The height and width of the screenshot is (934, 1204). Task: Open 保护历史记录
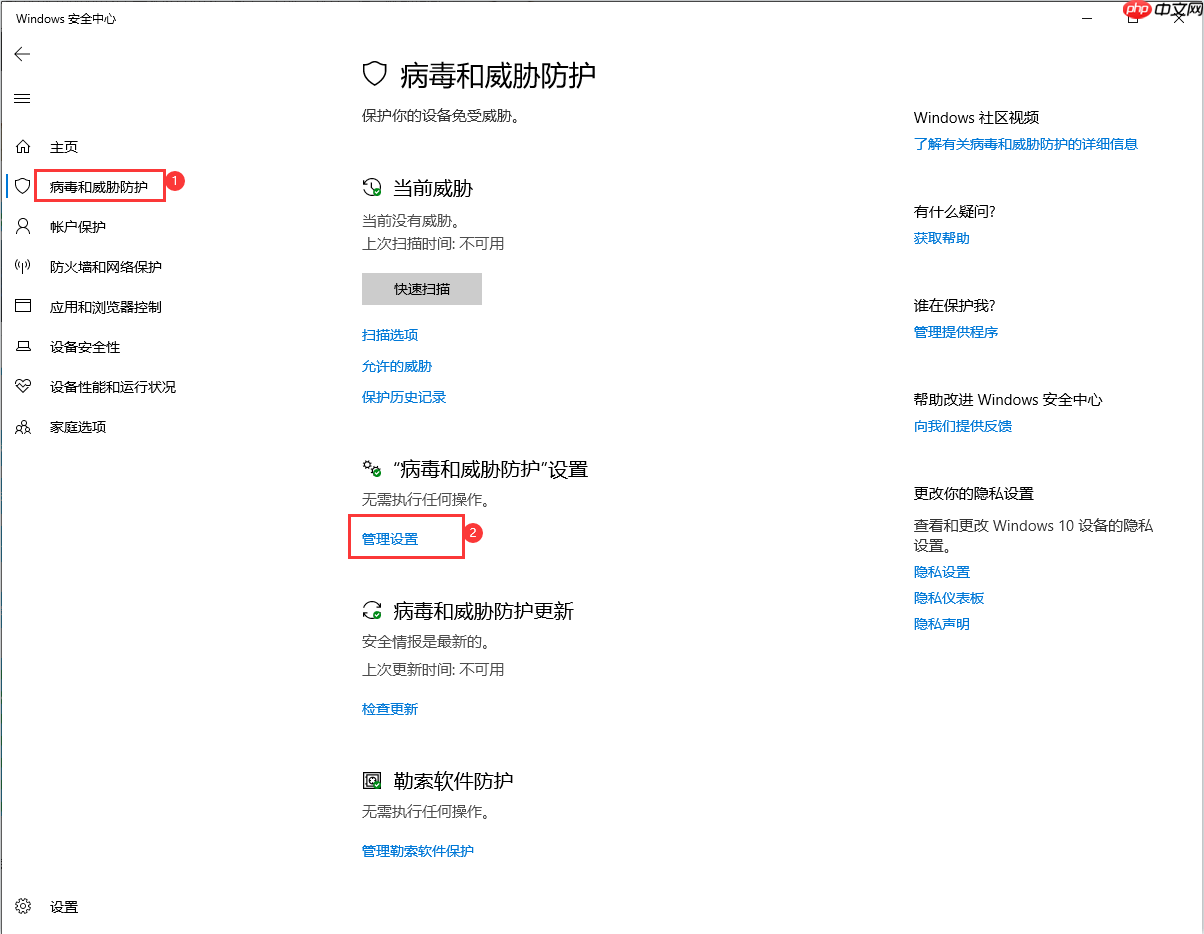(404, 396)
